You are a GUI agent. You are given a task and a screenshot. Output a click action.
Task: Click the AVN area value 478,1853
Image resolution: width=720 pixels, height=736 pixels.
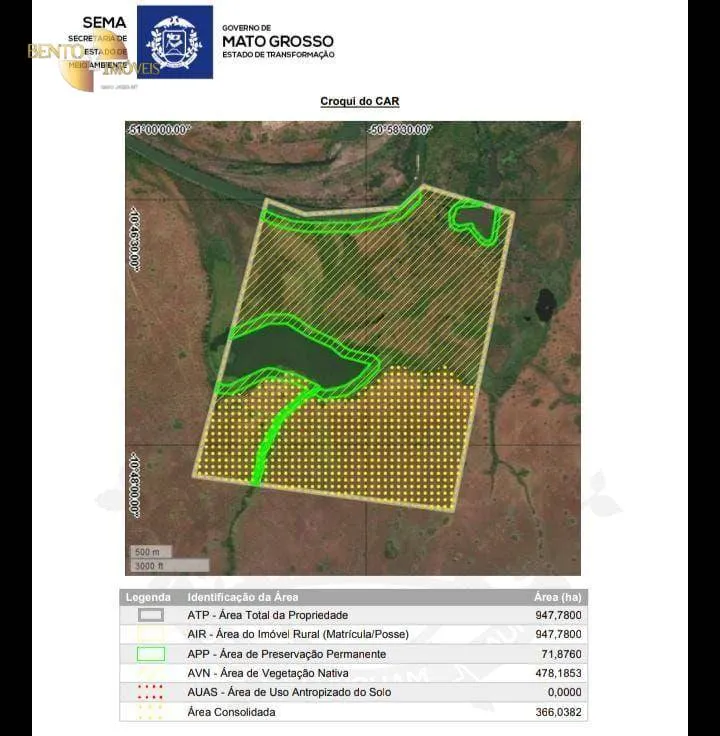[558, 673]
